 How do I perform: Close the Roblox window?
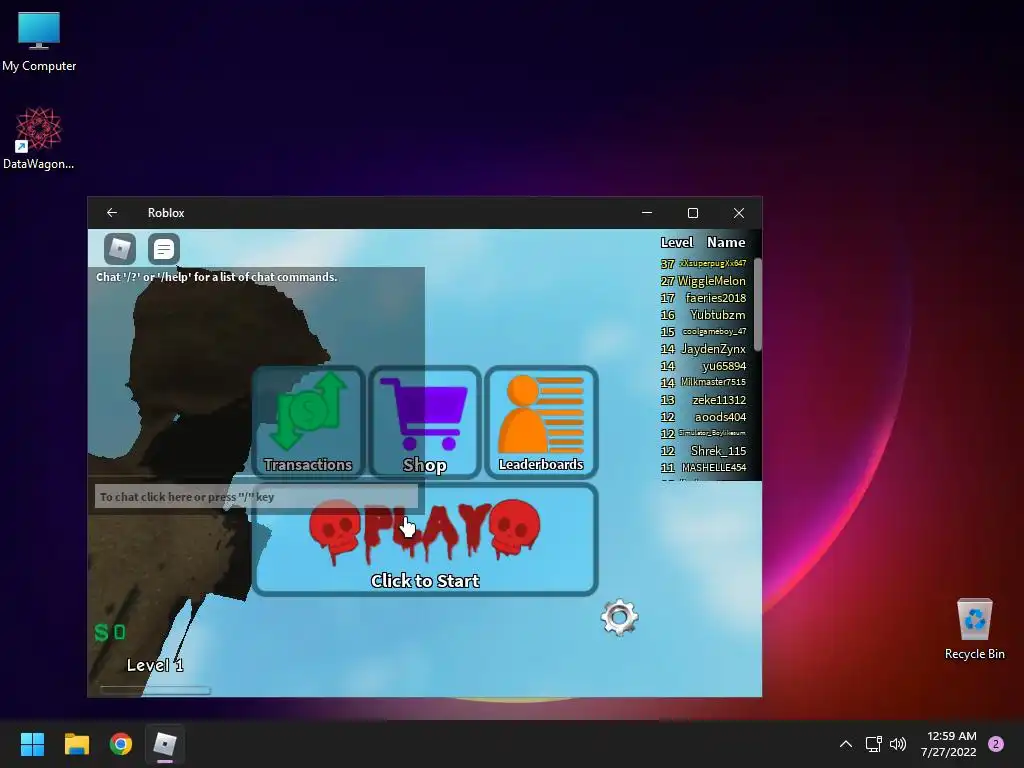pos(739,213)
